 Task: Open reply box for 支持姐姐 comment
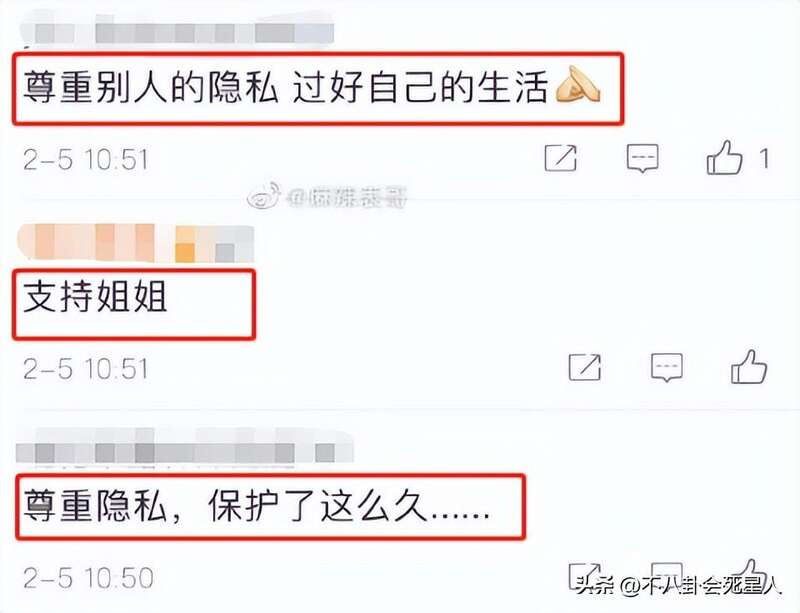[x=667, y=367]
